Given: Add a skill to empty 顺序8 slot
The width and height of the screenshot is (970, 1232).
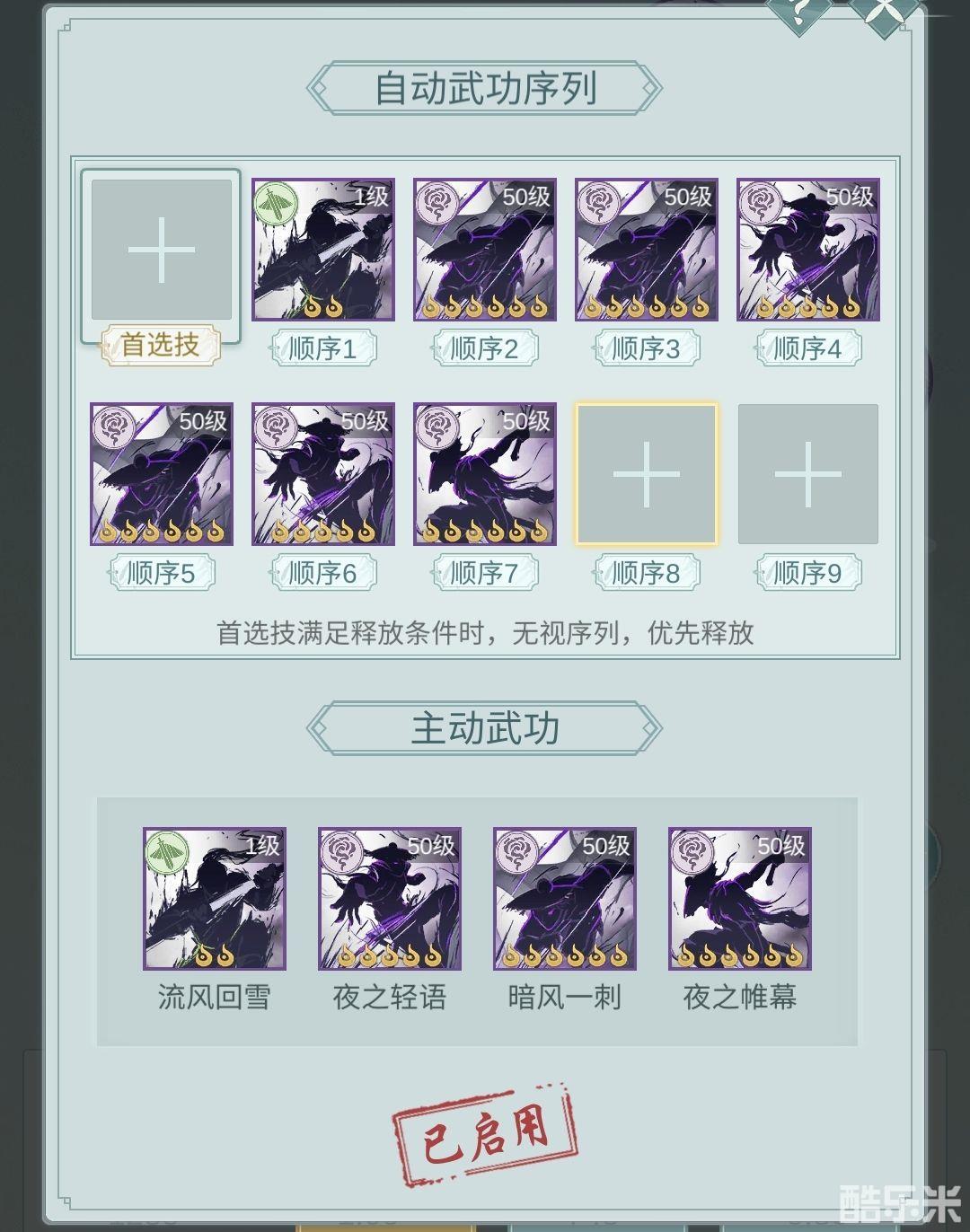Looking at the screenshot, I should pyautogui.click(x=647, y=474).
